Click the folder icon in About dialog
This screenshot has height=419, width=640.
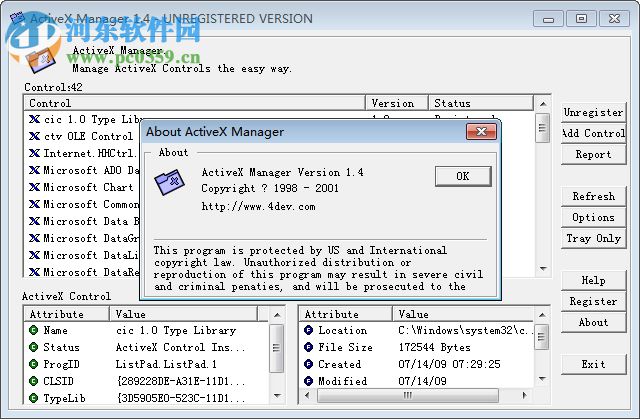pyautogui.click(x=169, y=182)
